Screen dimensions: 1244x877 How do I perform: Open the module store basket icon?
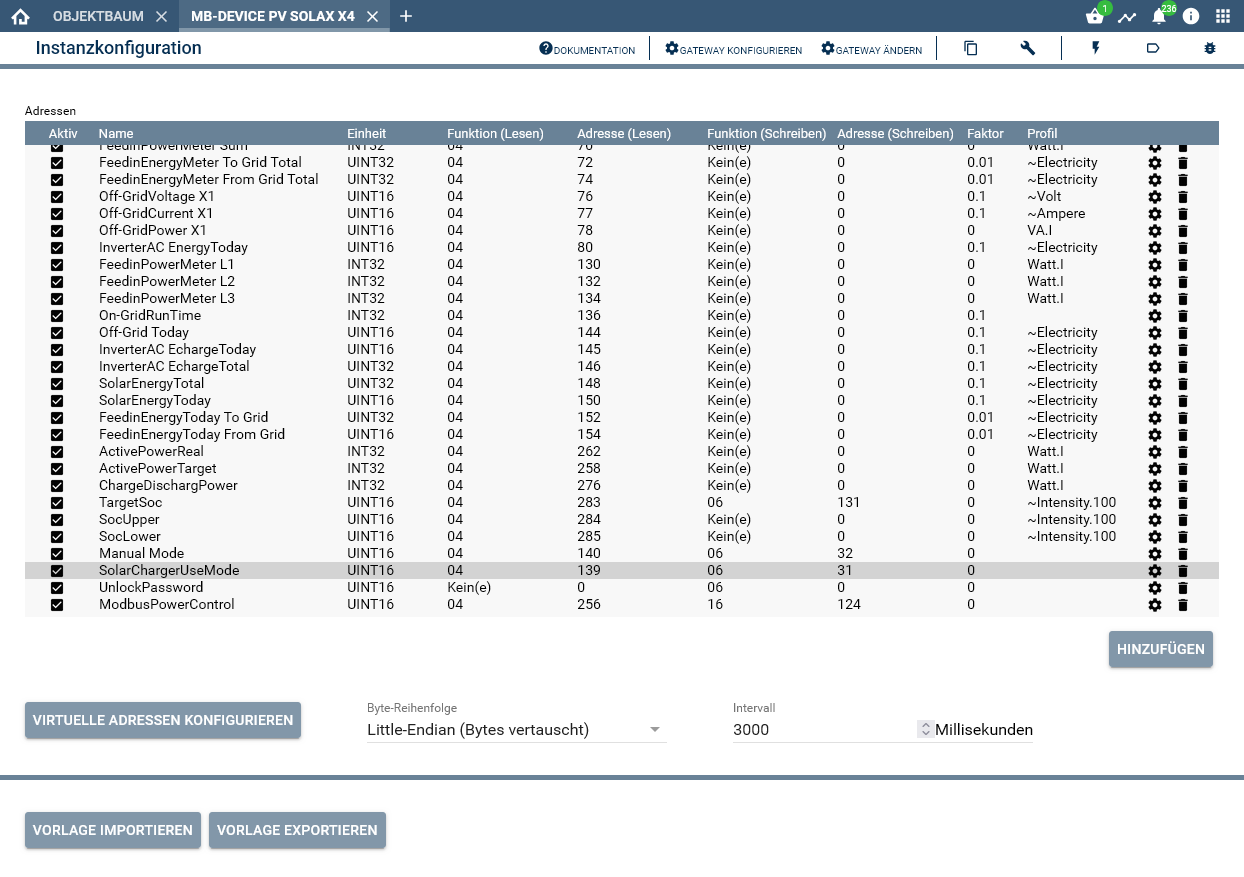tap(1094, 17)
